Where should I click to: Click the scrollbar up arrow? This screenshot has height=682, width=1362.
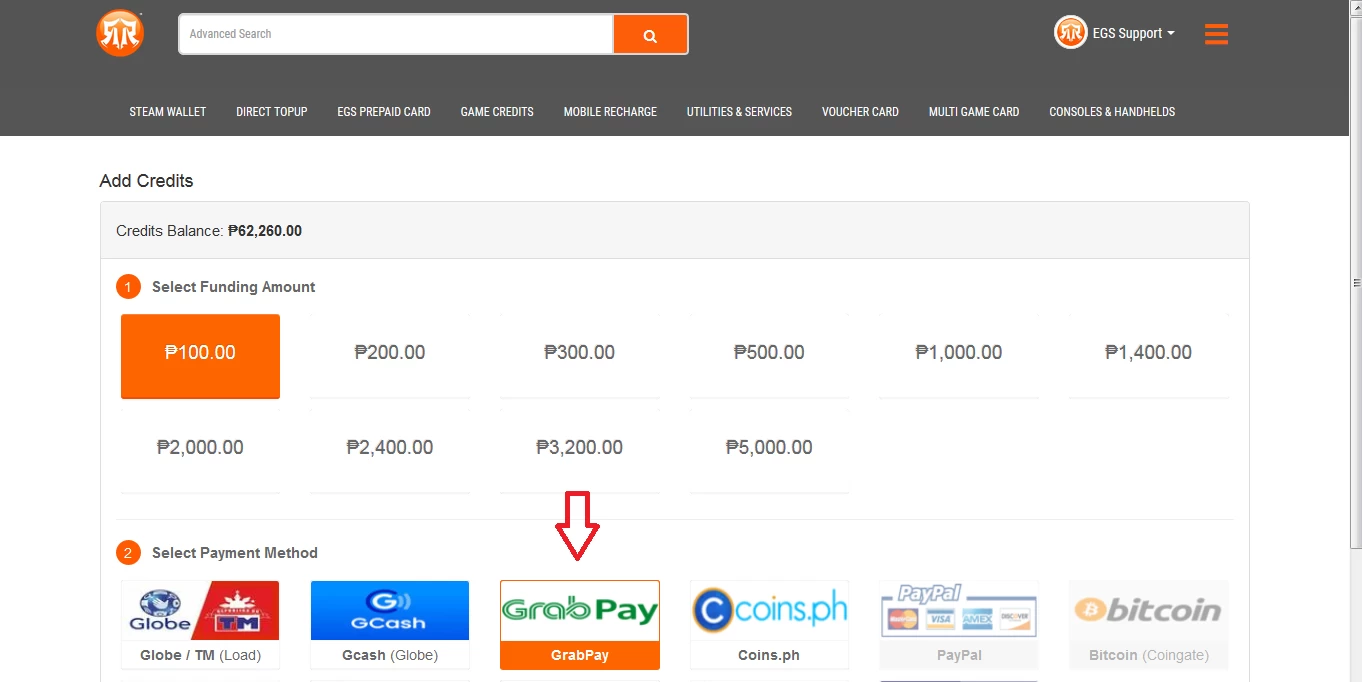coord(1356,8)
